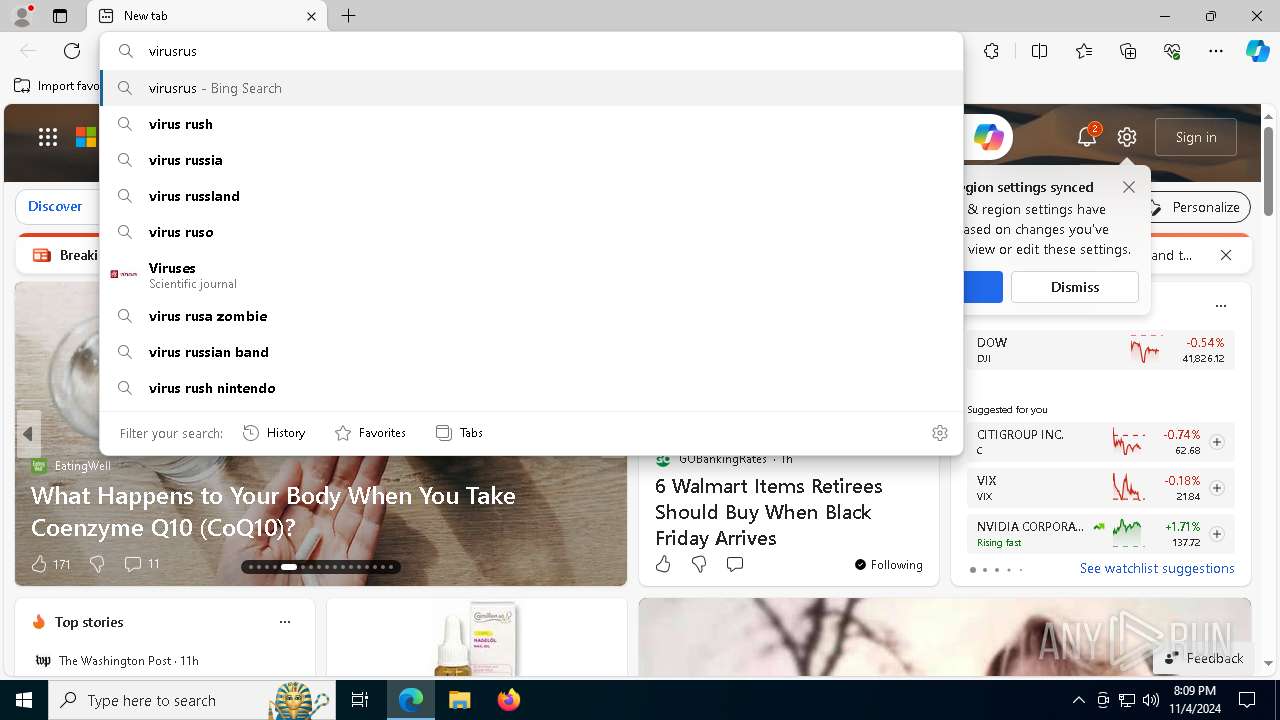This screenshot has width=1280, height=720.
Task: Click the Sign in button
Action: pyautogui.click(x=1196, y=137)
